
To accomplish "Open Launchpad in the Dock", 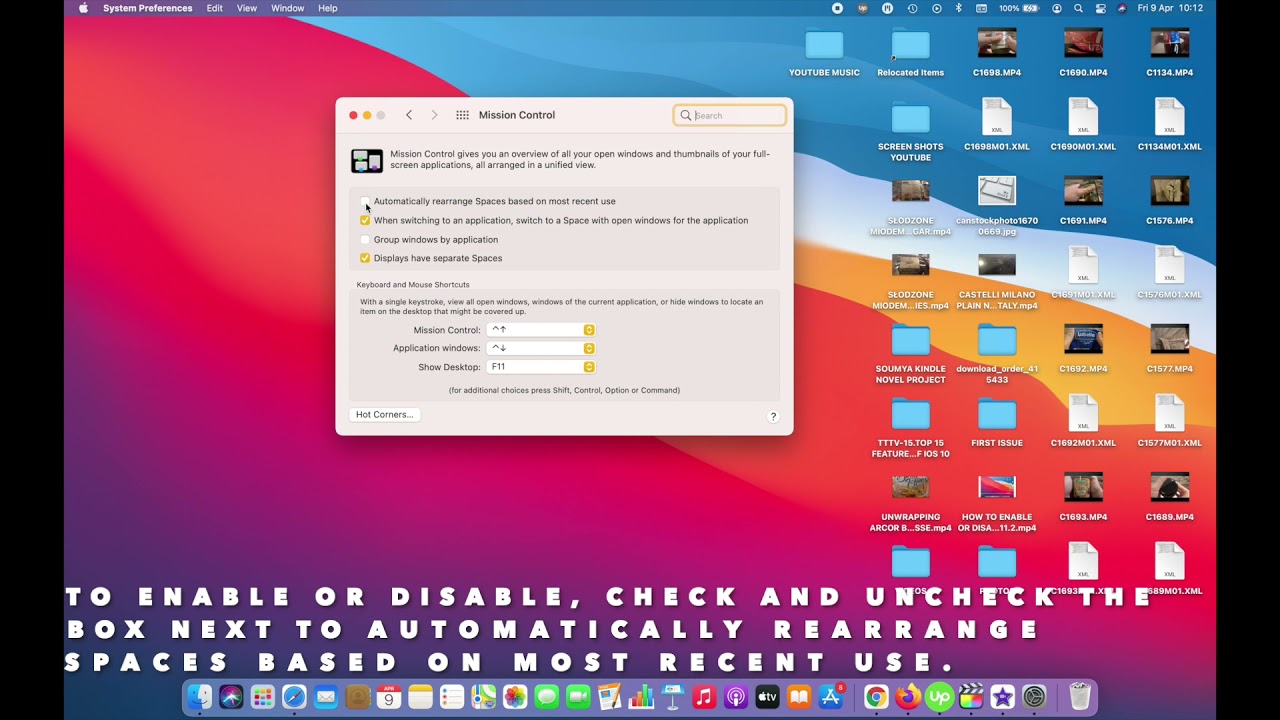I will (x=263, y=697).
